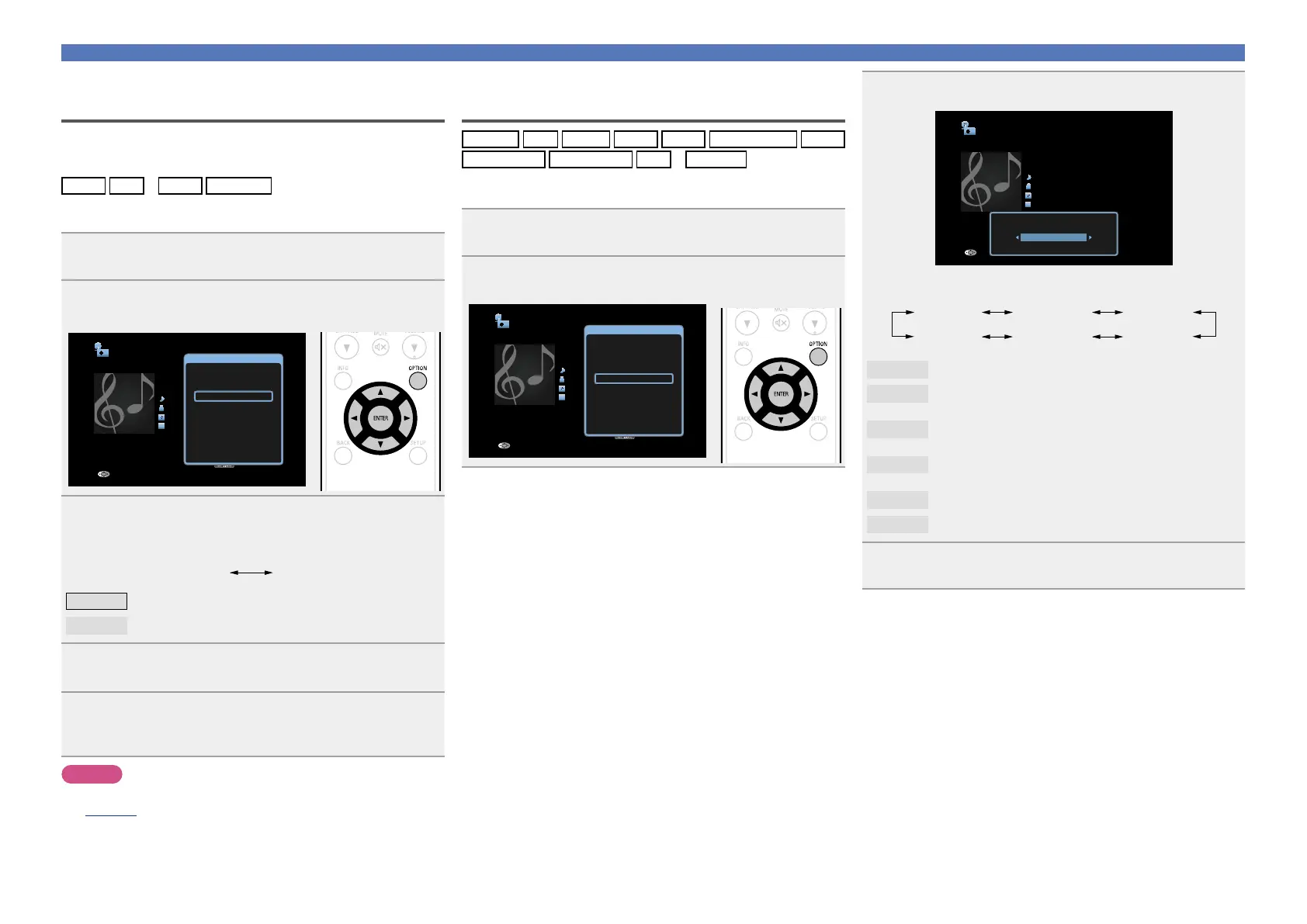Click ENTER button on the middle-column remote diagram
This screenshot has width=1307, height=924.
(x=781, y=394)
